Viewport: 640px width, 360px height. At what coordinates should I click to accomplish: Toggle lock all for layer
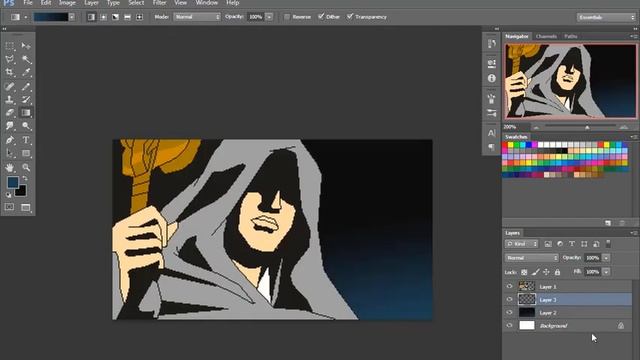(x=557, y=272)
